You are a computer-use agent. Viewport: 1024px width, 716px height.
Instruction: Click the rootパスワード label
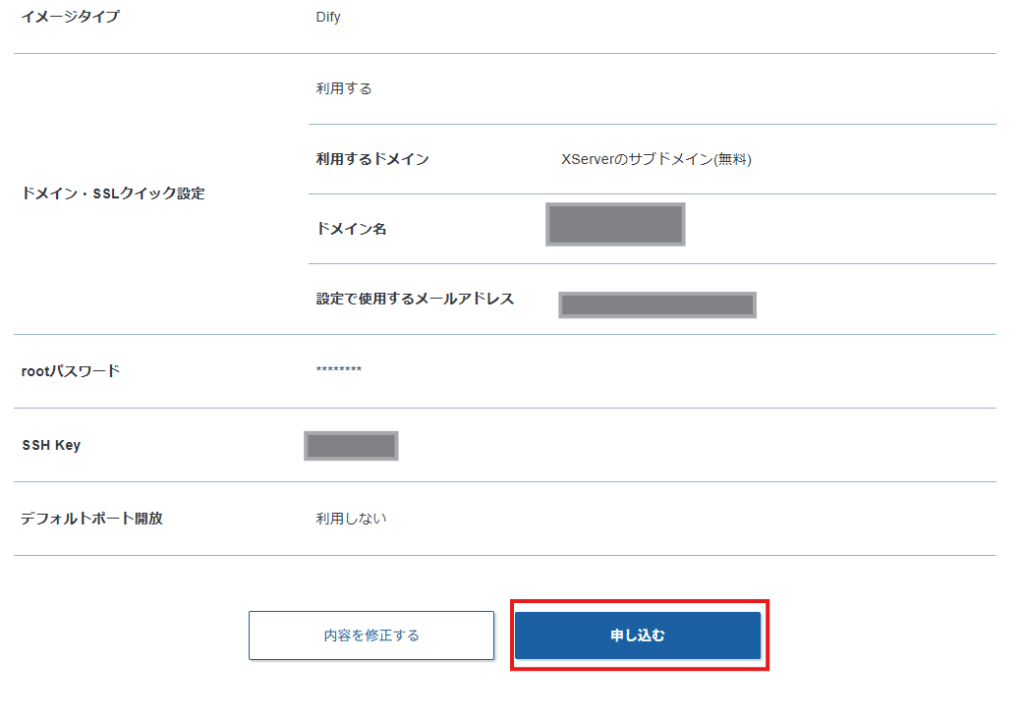70,371
